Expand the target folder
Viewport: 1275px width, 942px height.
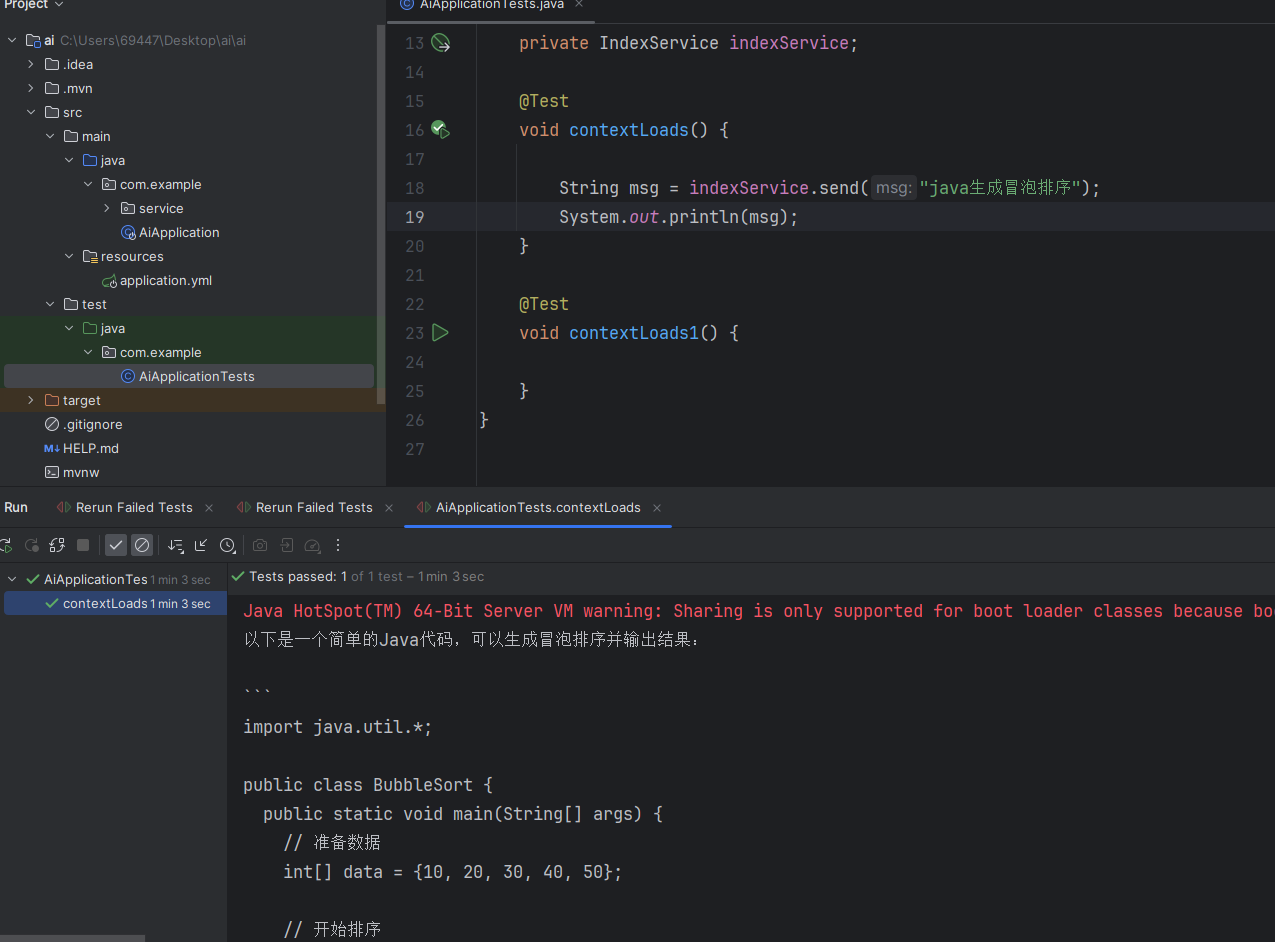pyautogui.click(x=29, y=400)
